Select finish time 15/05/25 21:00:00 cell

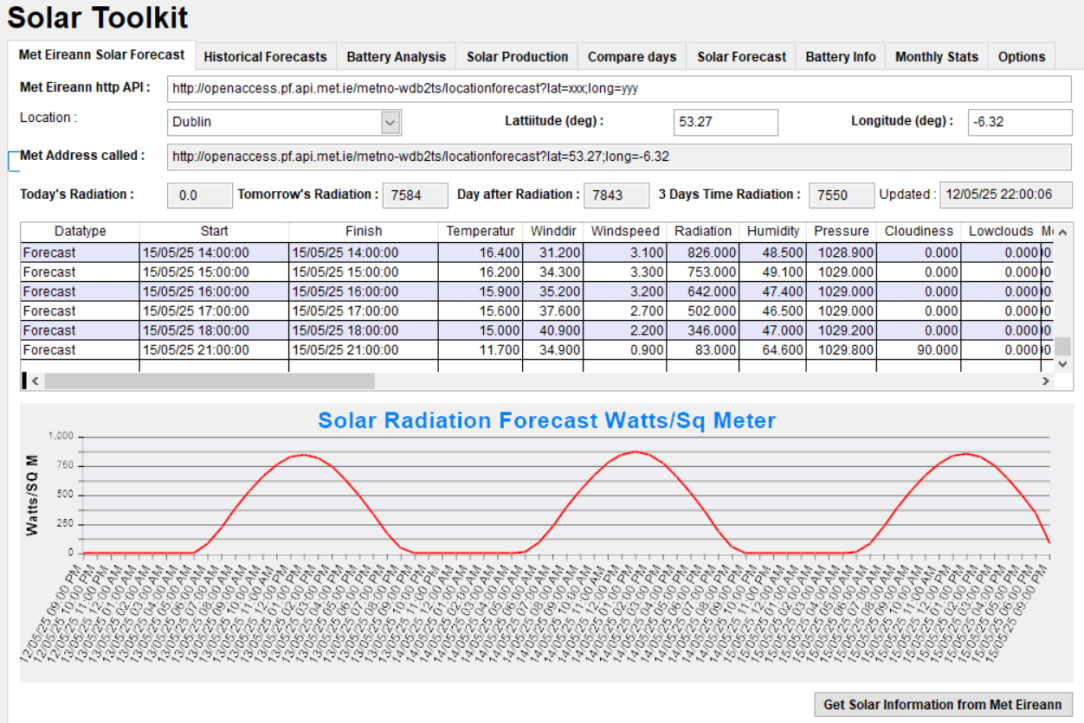364,350
